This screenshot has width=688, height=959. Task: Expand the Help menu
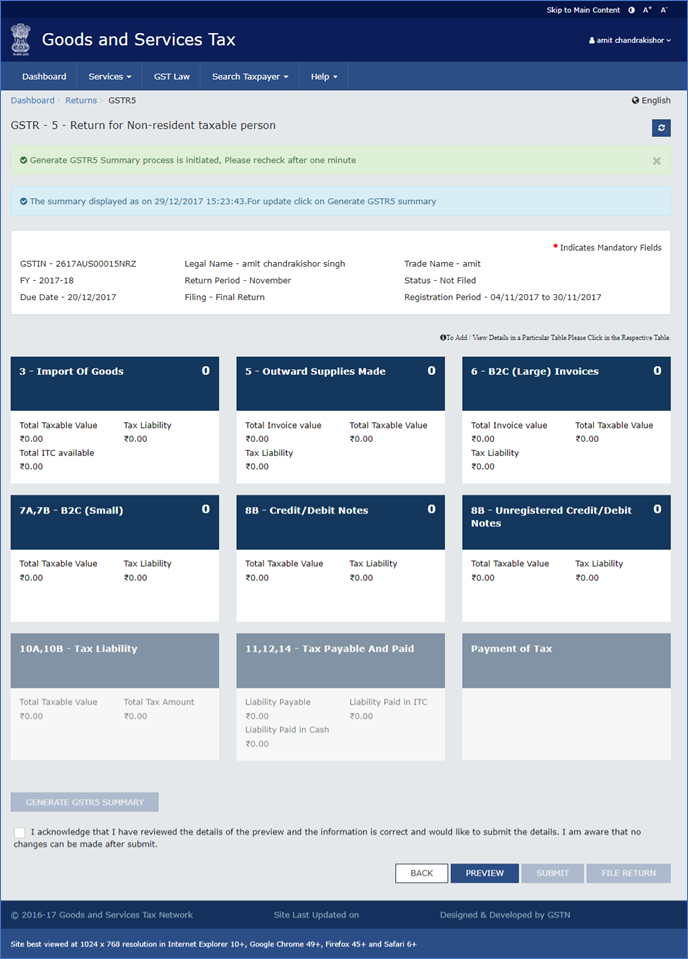click(324, 76)
